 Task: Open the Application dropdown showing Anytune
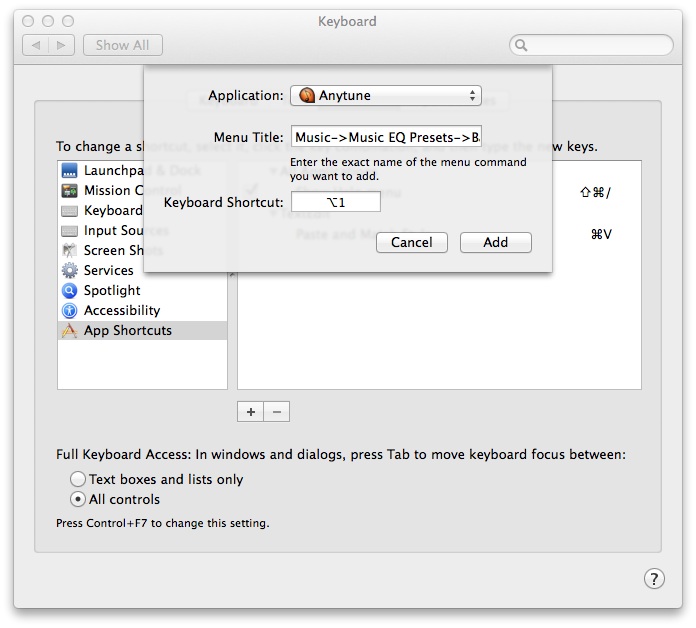386,95
